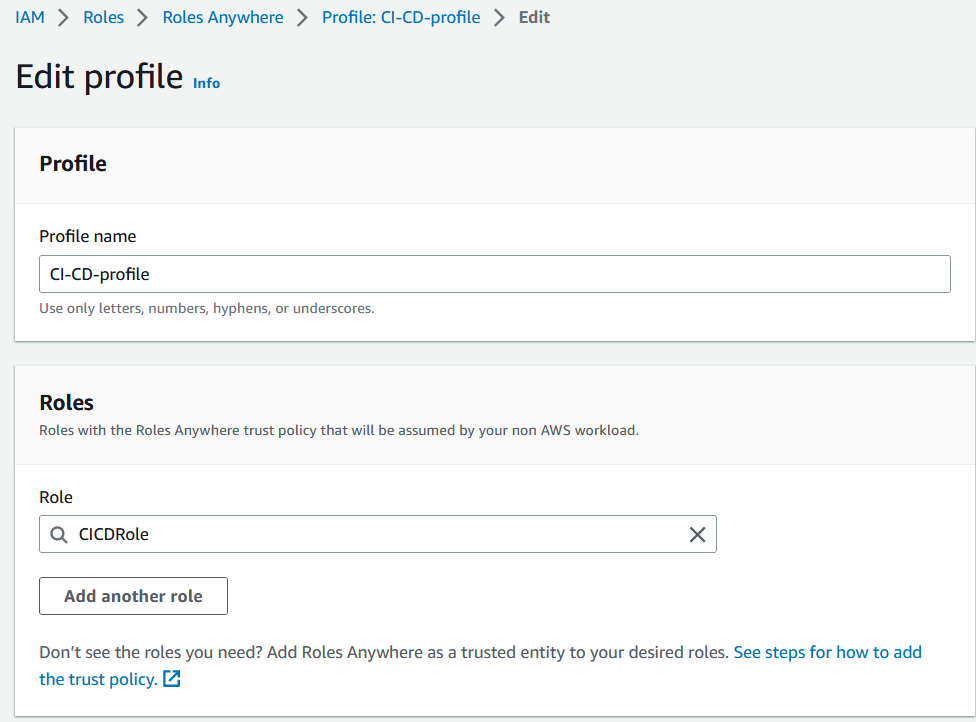Click the Roles section header
Image resolution: width=976 pixels, height=722 pixels.
click(x=65, y=402)
